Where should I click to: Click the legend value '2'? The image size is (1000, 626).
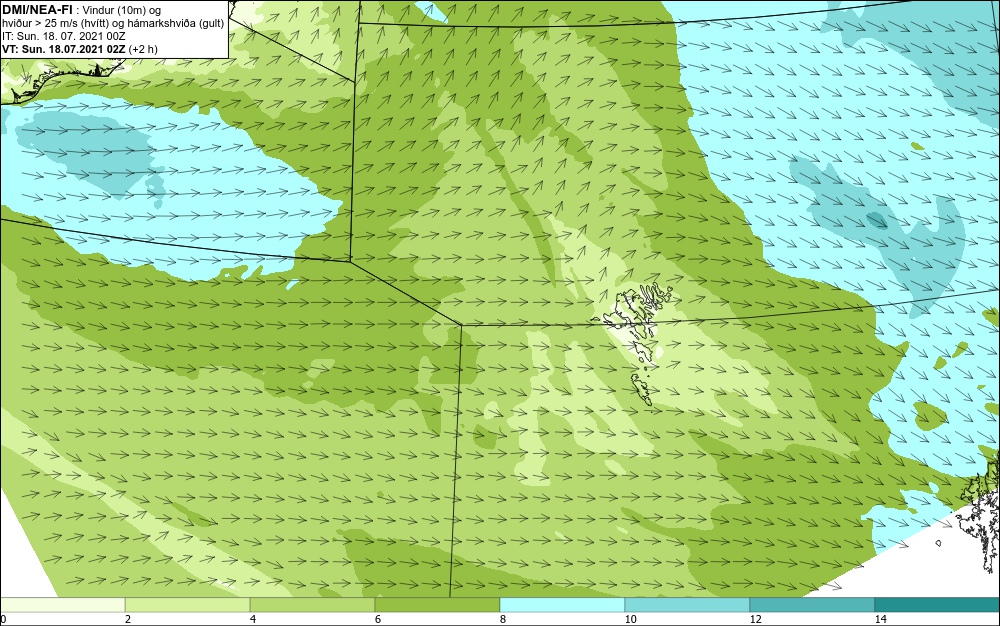pos(128,619)
